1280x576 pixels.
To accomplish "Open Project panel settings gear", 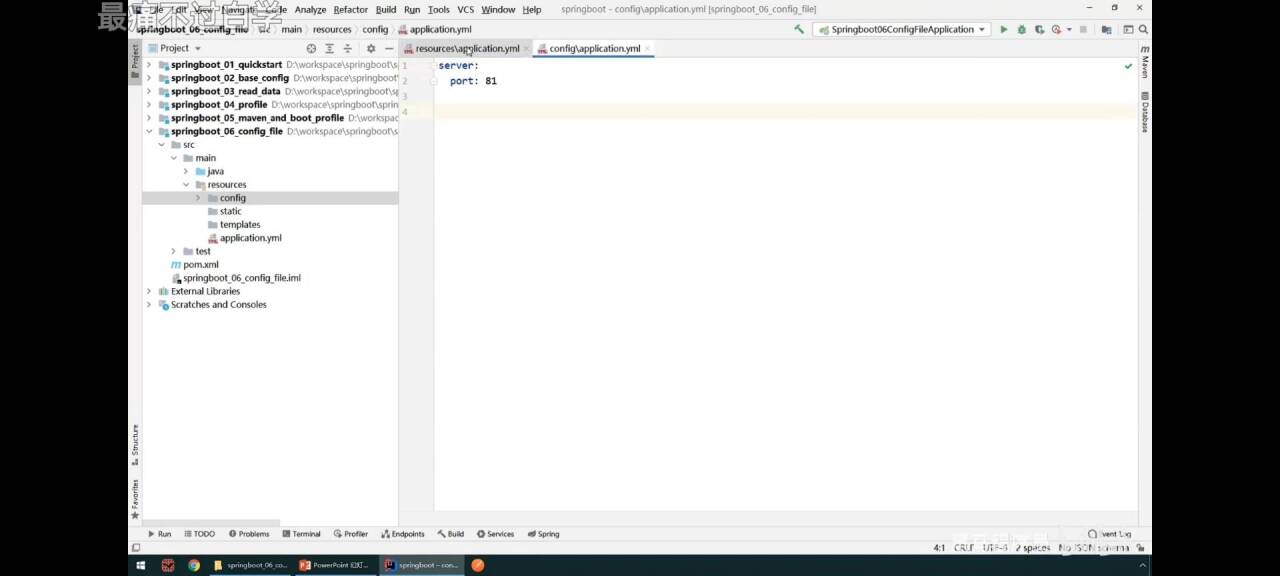I will coord(371,48).
